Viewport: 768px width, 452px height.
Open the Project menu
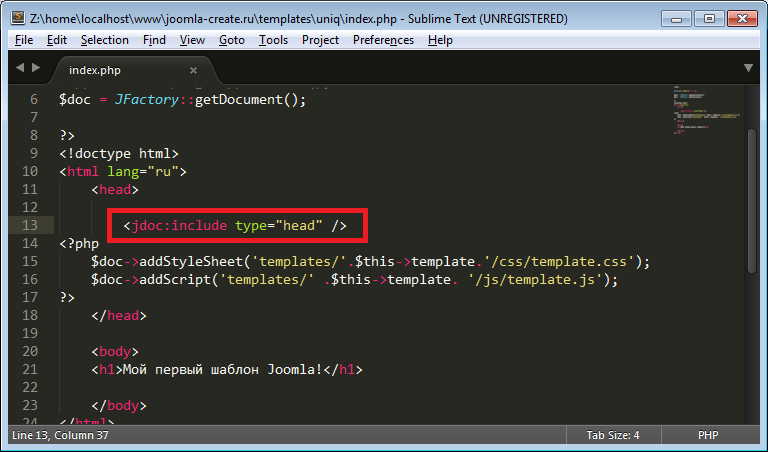320,40
